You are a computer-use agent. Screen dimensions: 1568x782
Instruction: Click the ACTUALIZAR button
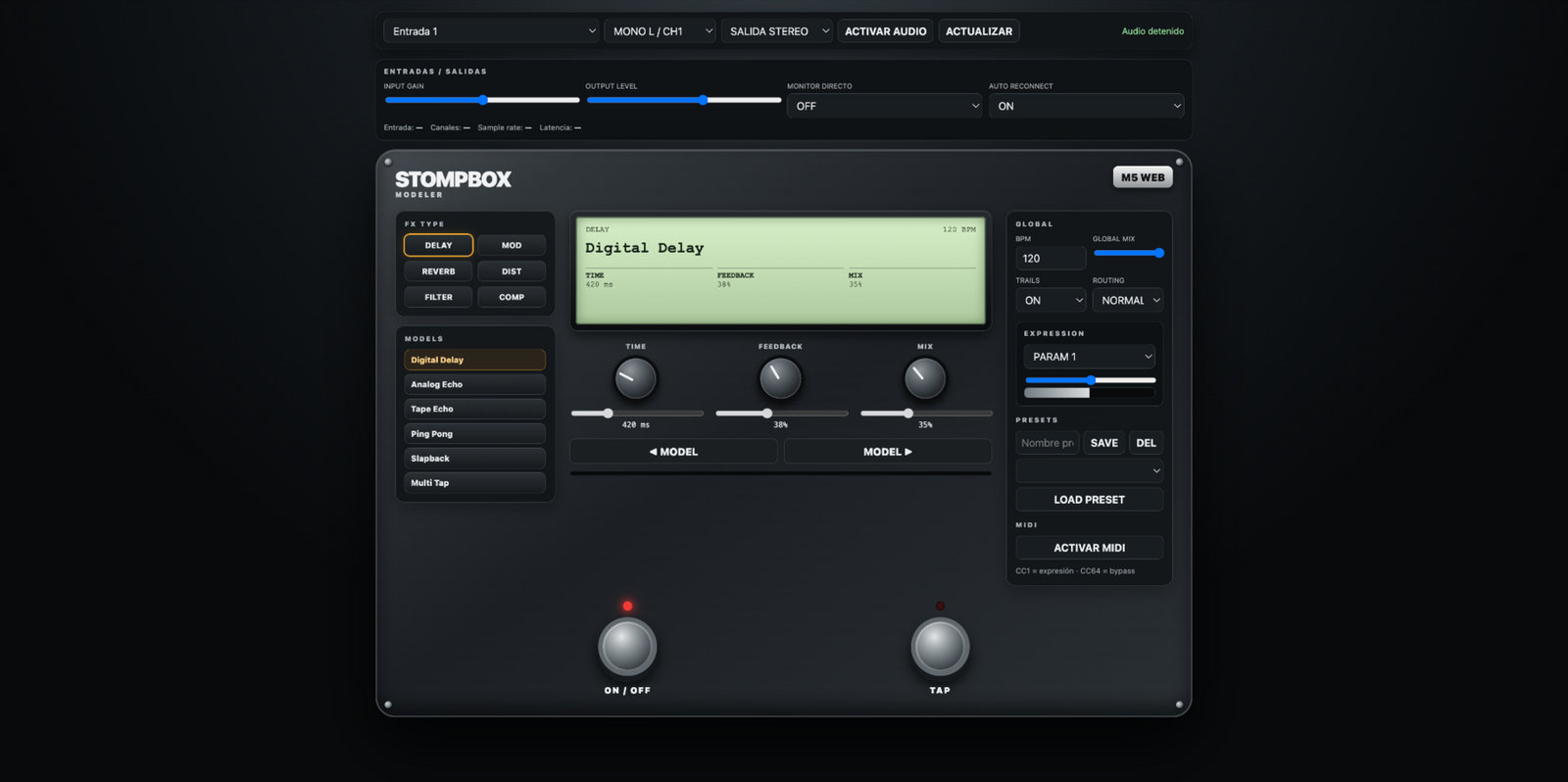tap(979, 31)
